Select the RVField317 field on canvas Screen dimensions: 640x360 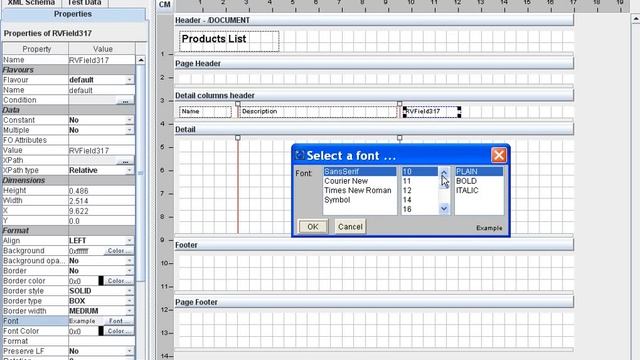432,111
